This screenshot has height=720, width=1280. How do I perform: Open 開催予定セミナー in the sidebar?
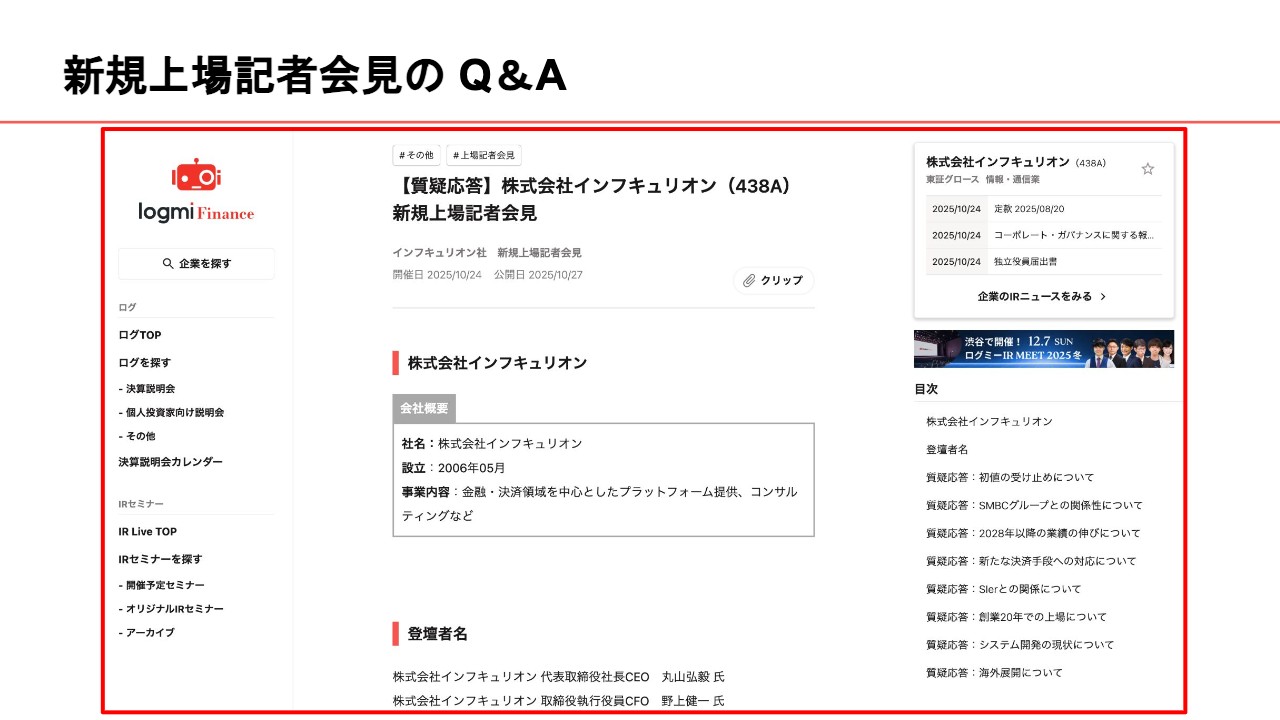coord(161,585)
